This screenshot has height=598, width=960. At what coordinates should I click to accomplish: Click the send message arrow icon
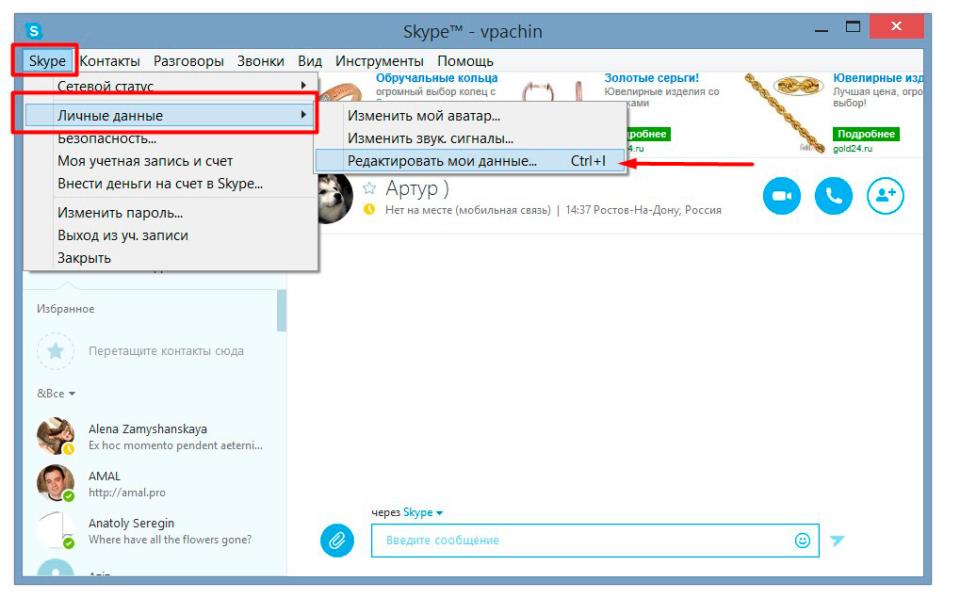(x=837, y=541)
